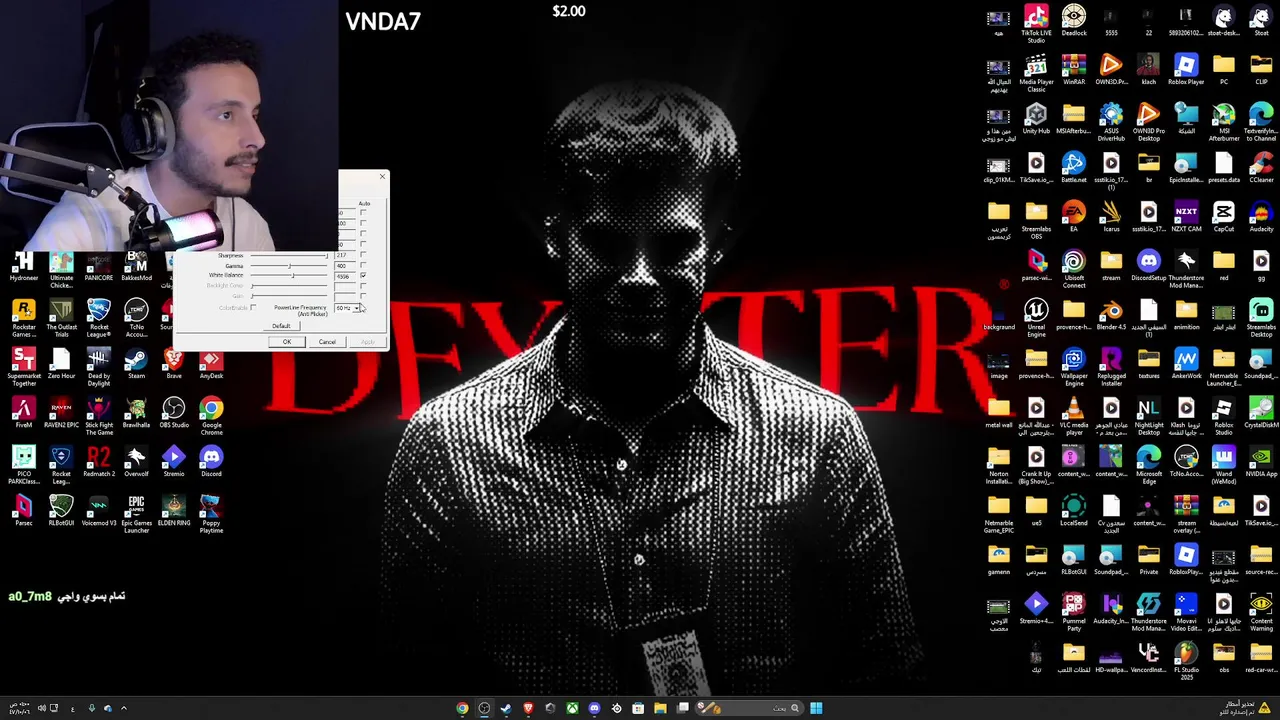Open the PowerLine Frequency dropdown

[x=347, y=308]
